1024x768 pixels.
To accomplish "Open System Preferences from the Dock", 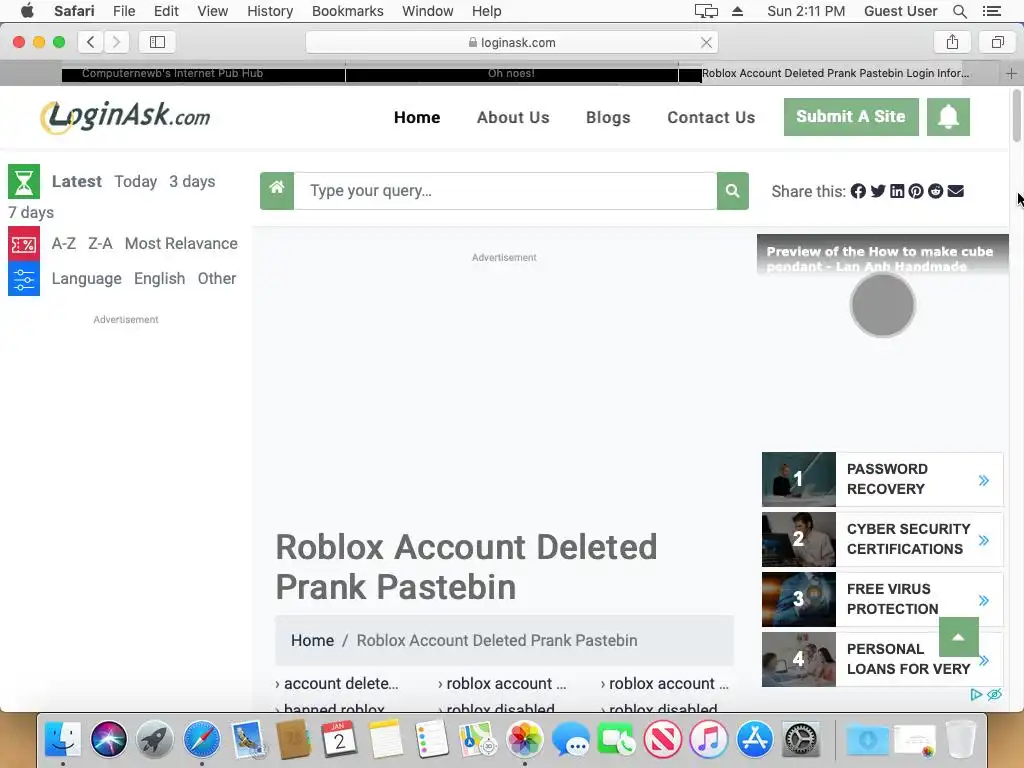I will 801,739.
